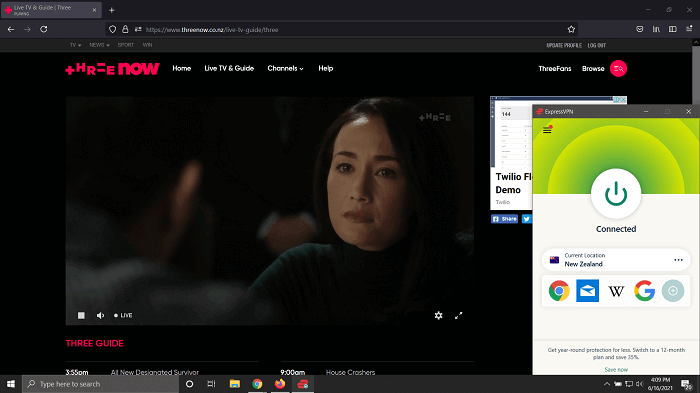Open tracking protection shield icon
The height and width of the screenshot is (393, 700).
[112, 29]
